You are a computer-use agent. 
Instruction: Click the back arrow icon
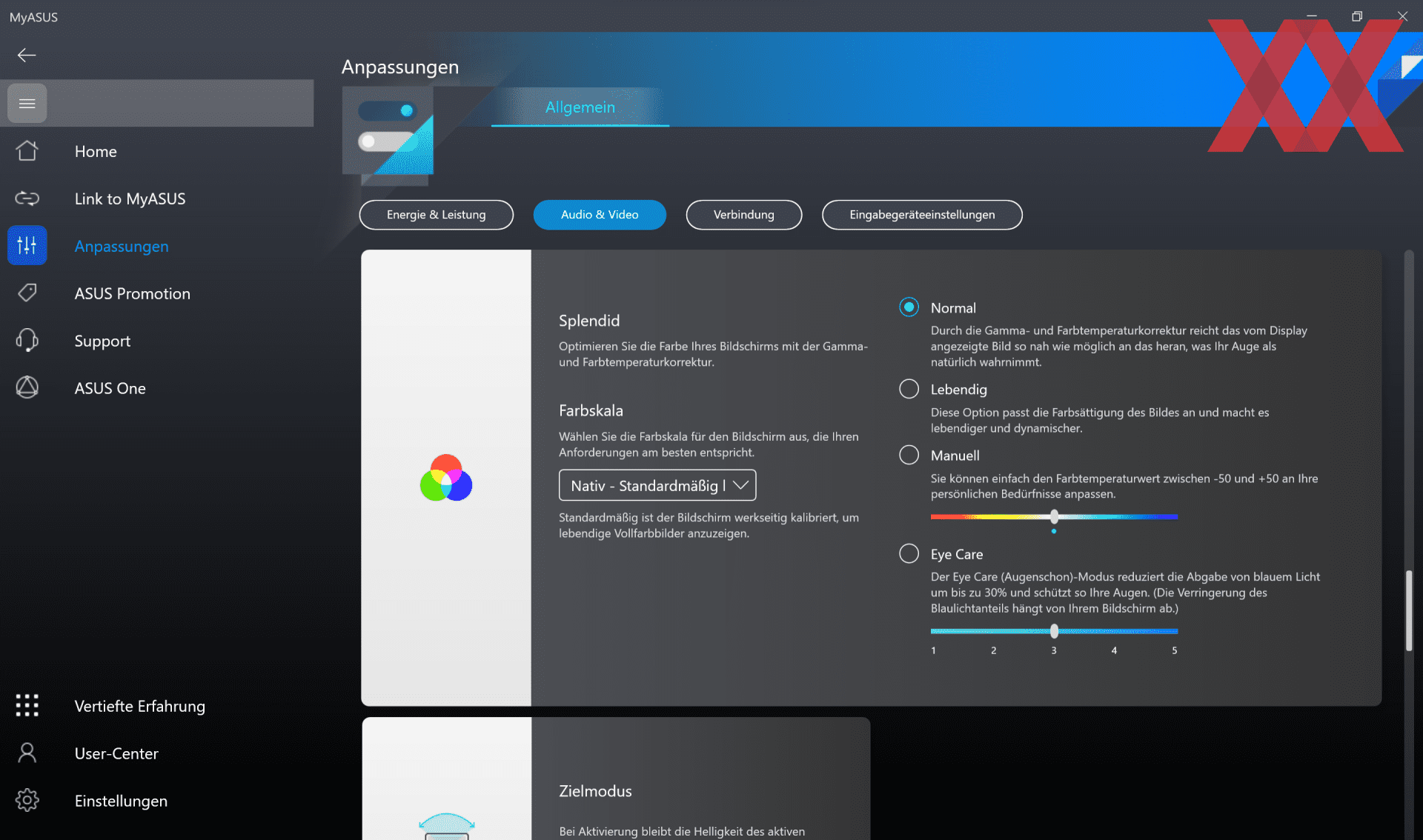coord(27,55)
